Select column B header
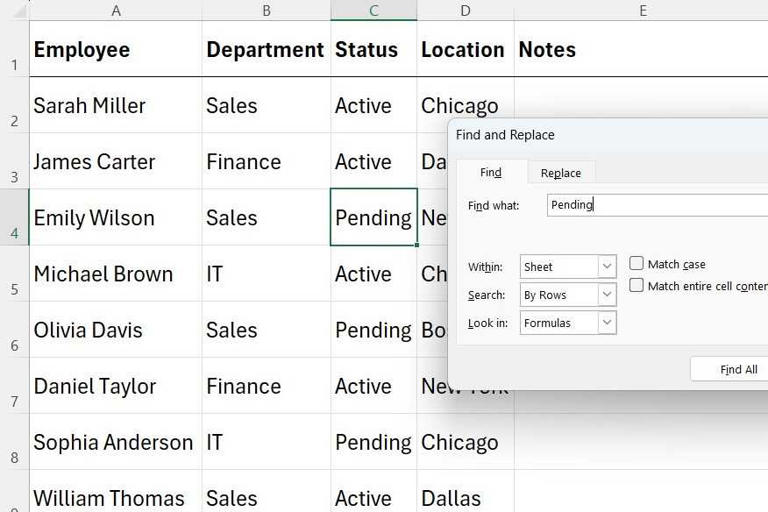The width and height of the screenshot is (768, 512). pos(266,10)
